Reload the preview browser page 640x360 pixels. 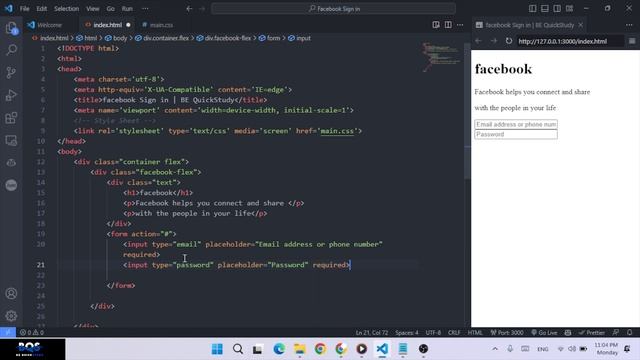[509, 41]
